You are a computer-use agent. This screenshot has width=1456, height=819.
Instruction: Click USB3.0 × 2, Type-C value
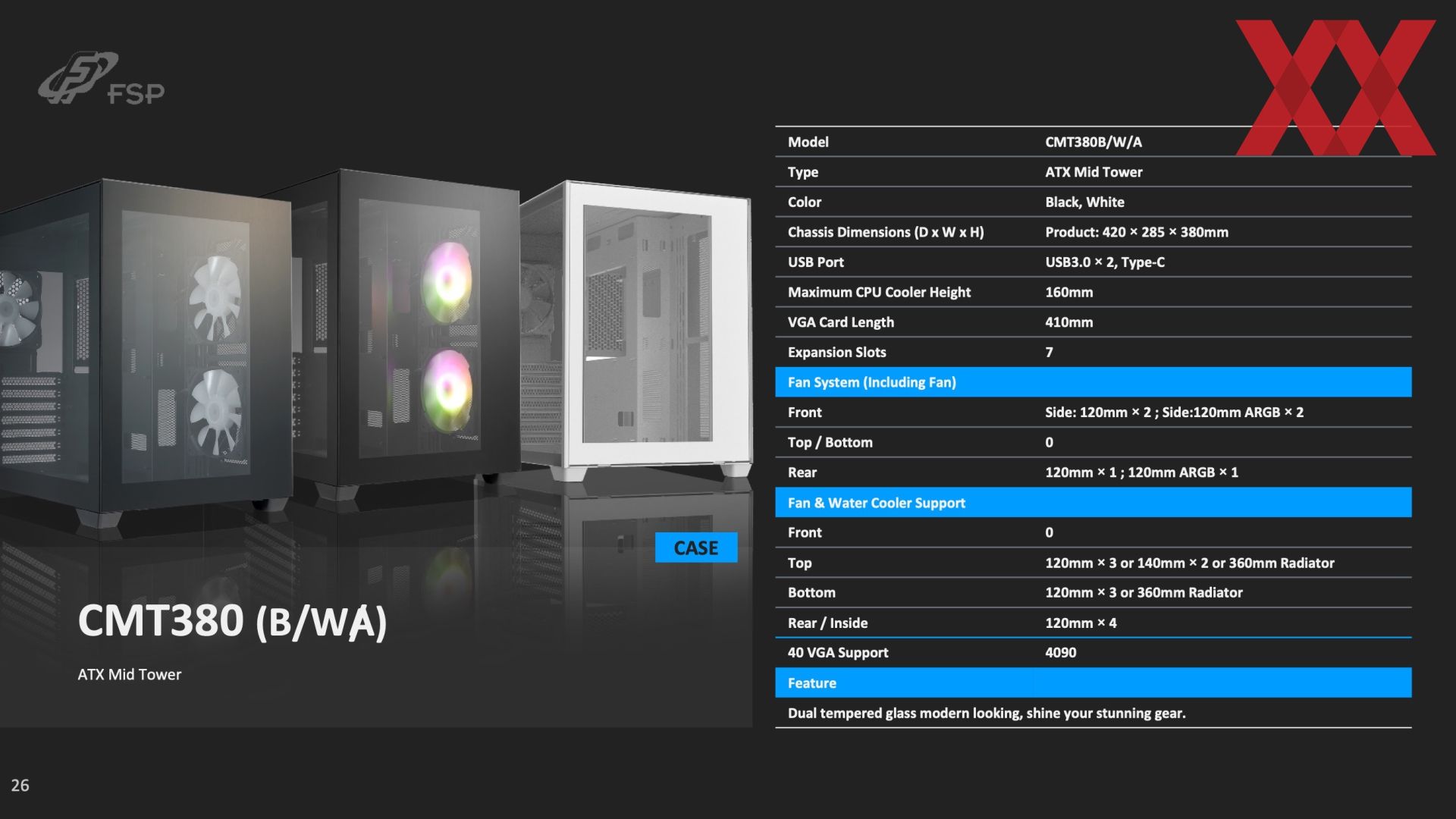coord(1105,262)
